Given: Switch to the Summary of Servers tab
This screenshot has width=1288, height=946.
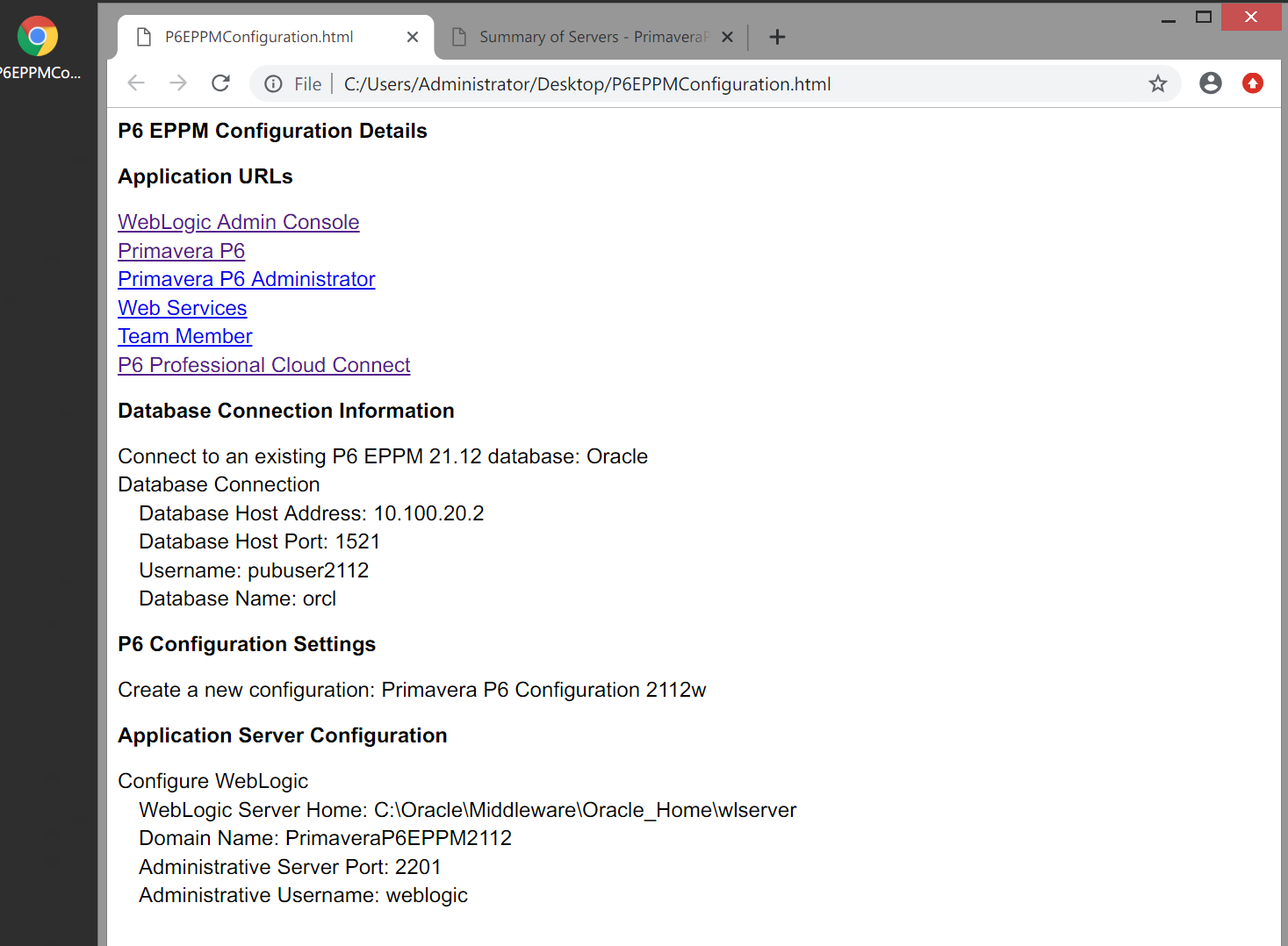Looking at the screenshot, I should point(594,37).
